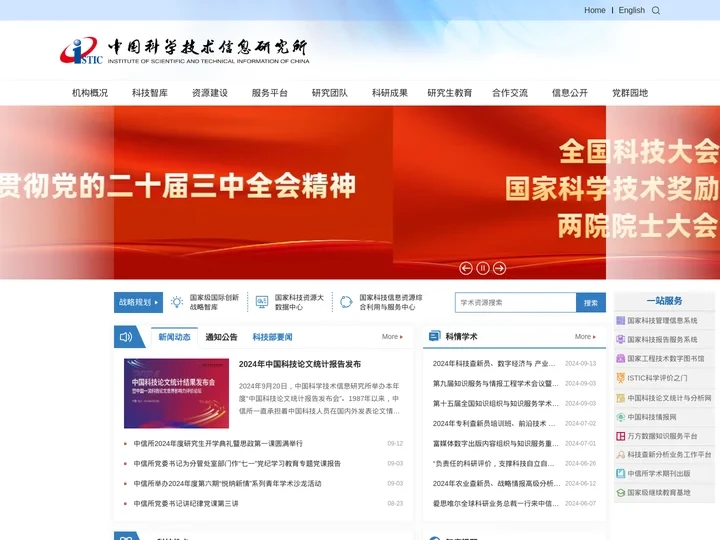Click the monitor icon for 国家科技资源大数据中心
Image resolution: width=720 pixels, height=540 pixels.
[262, 302]
